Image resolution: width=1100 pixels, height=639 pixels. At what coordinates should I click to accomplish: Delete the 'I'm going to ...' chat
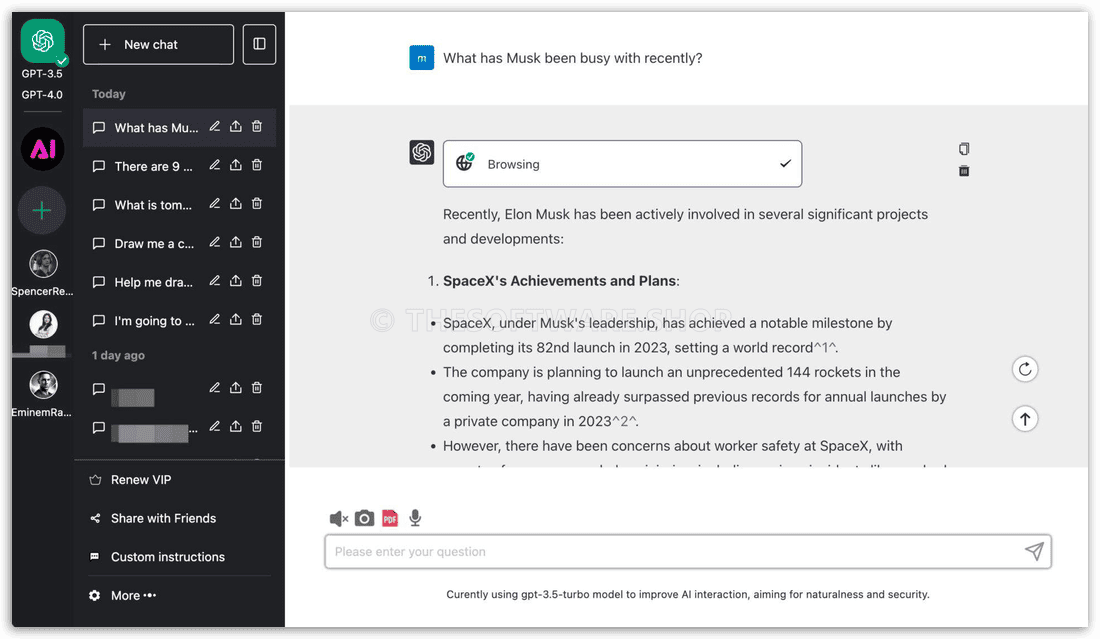[257, 319]
